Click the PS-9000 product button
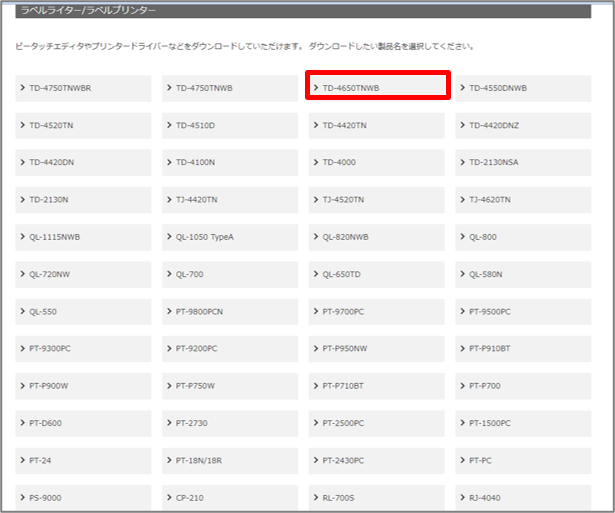 tap(84, 497)
